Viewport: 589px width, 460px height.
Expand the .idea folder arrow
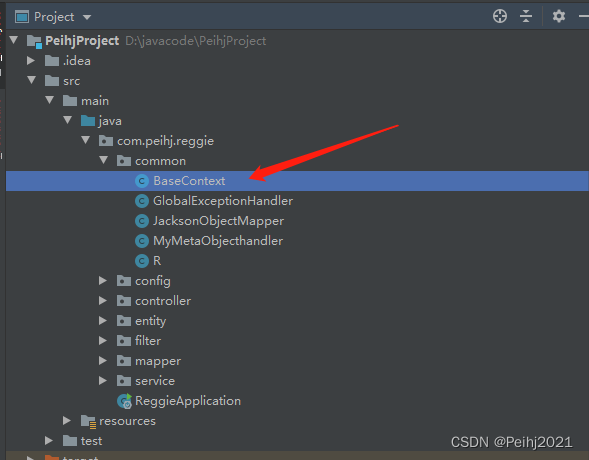(x=31, y=60)
